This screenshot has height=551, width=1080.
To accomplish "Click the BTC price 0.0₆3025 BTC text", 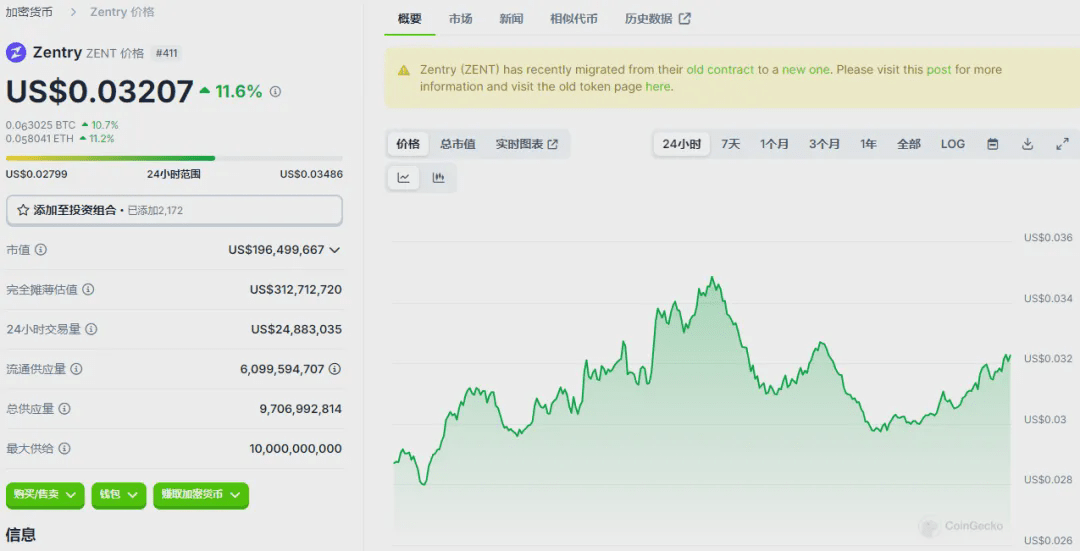I will pos(41,125).
